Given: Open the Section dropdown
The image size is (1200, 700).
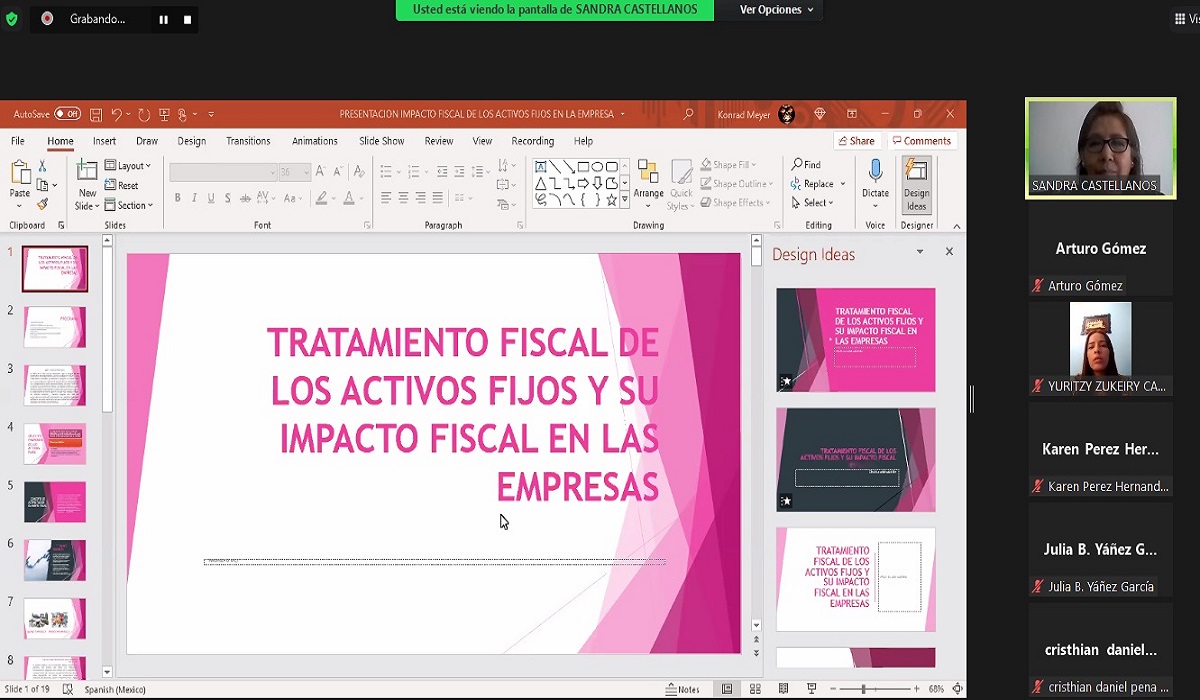Looking at the screenshot, I should coord(129,205).
